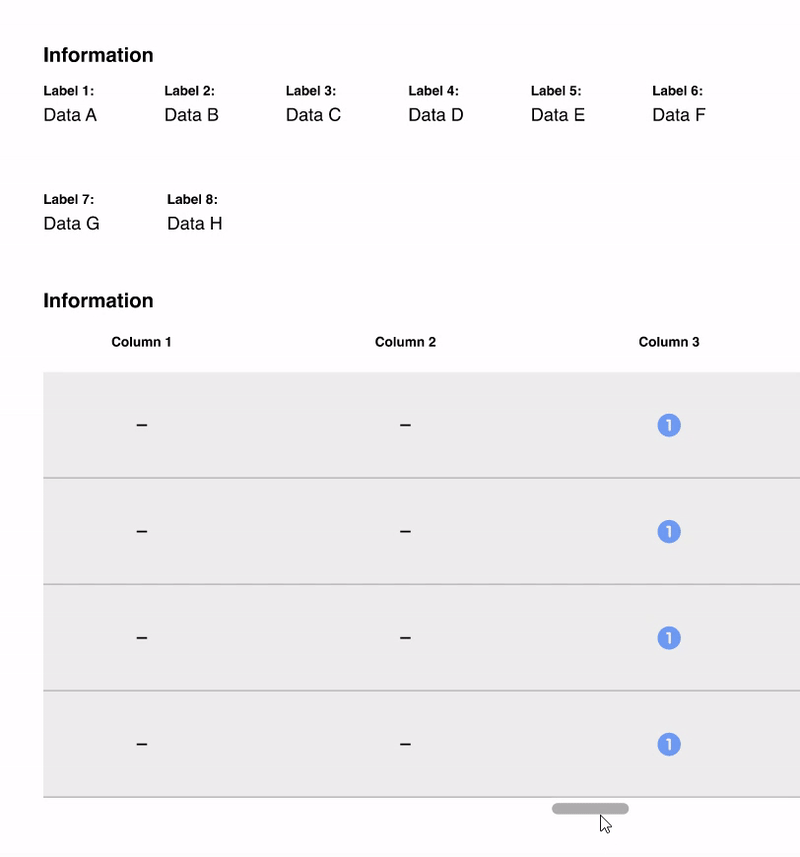Click the horizontal scrollbar thumb below the table

pyautogui.click(x=590, y=808)
